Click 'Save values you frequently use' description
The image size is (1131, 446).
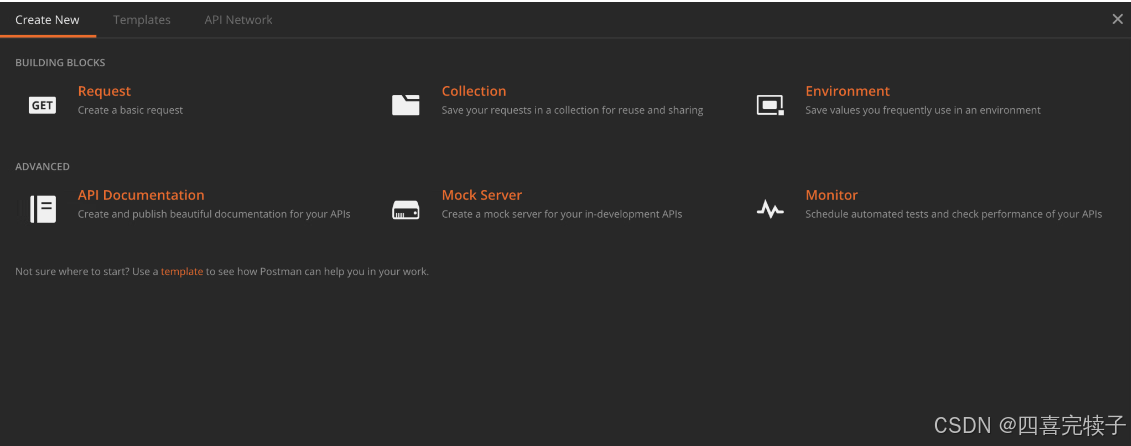(x=923, y=110)
